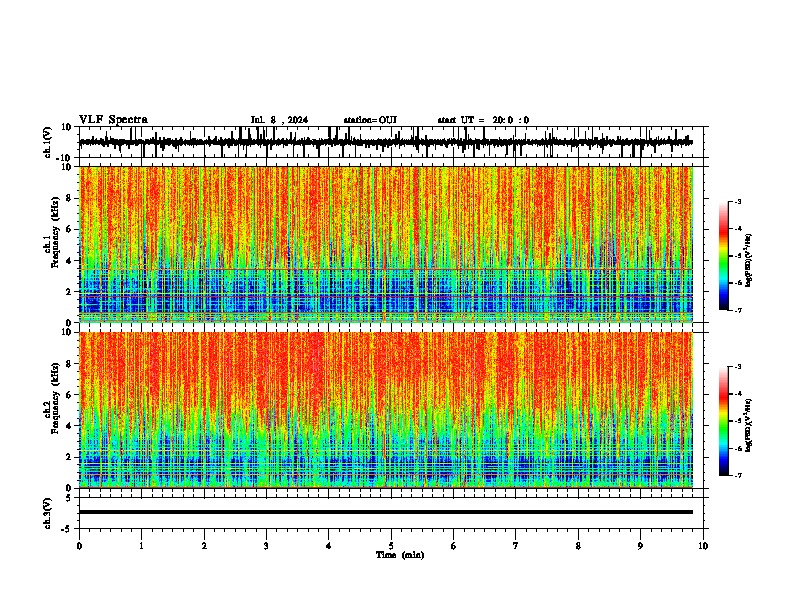Click the ch.1 voltage waveform trace panel
This screenshot has width=792, height=612.
point(393,142)
